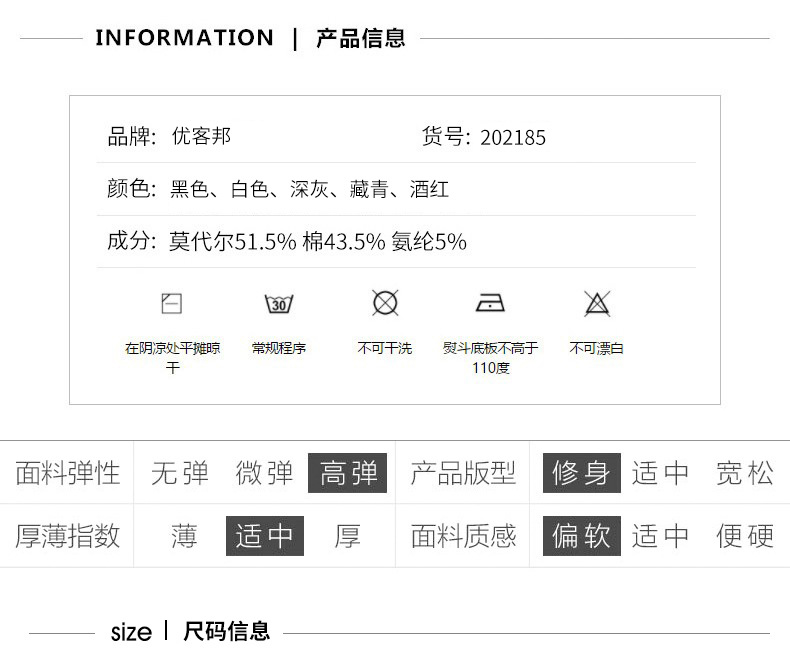Click the 成分 field label
This screenshot has height=660, width=790.
[x=130, y=241]
